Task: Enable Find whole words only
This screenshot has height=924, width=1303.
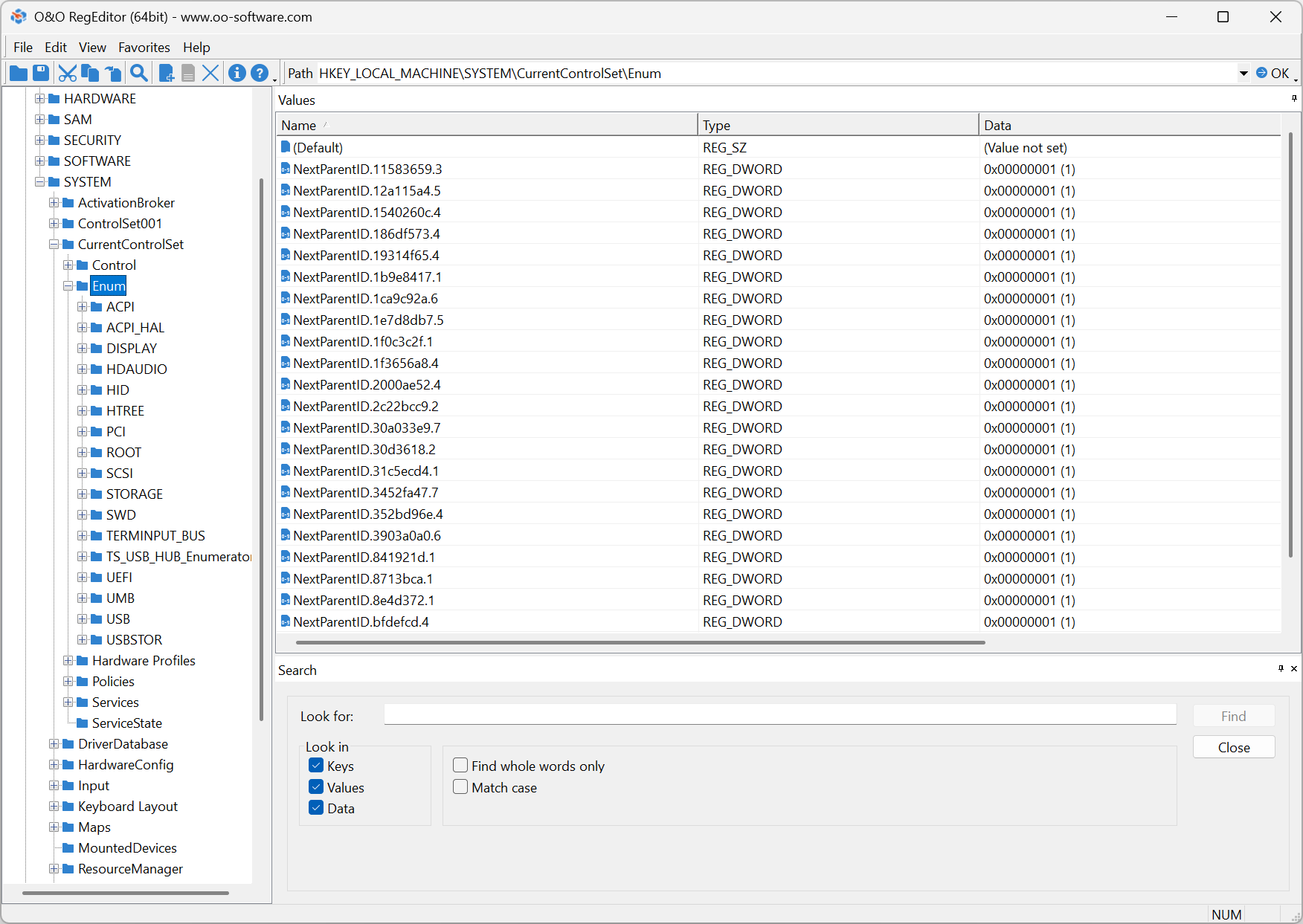Action: (460, 766)
